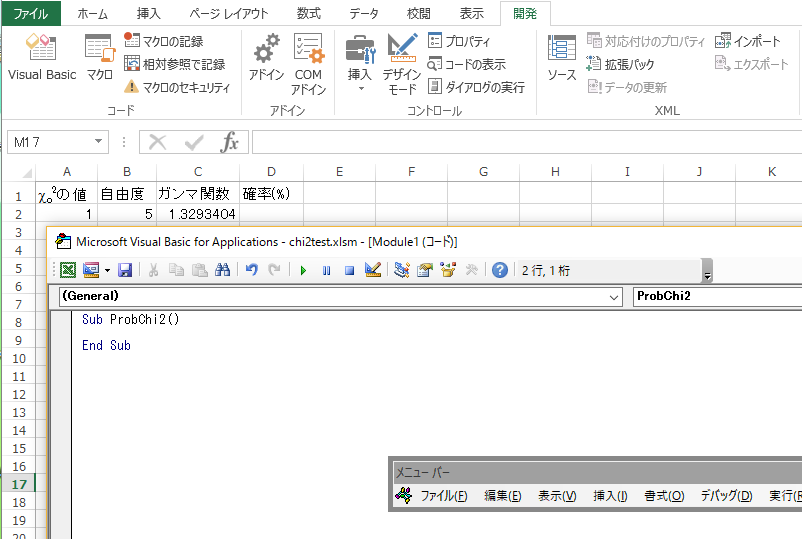Click XML Import (インポート)
This screenshot has width=802, height=539.
pos(748,41)
